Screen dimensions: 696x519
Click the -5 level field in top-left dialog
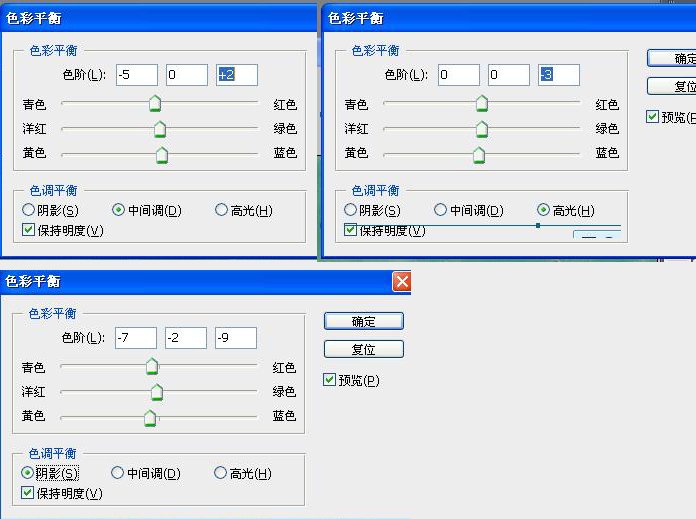click(137, 75)
